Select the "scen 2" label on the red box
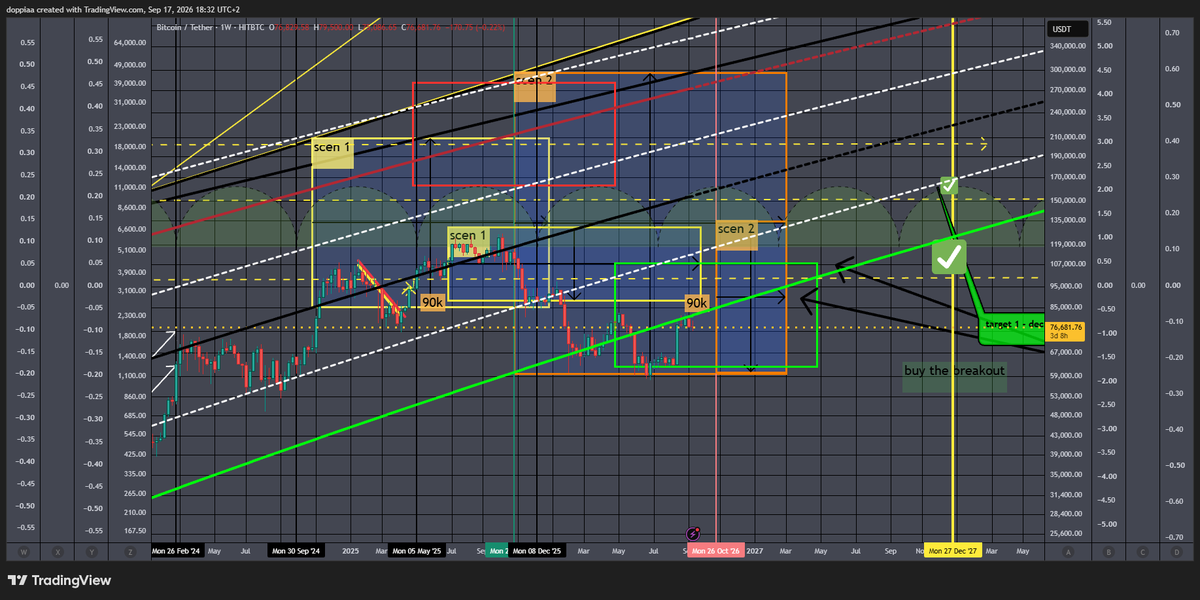 pyautogui.click(x=535, y=85)
